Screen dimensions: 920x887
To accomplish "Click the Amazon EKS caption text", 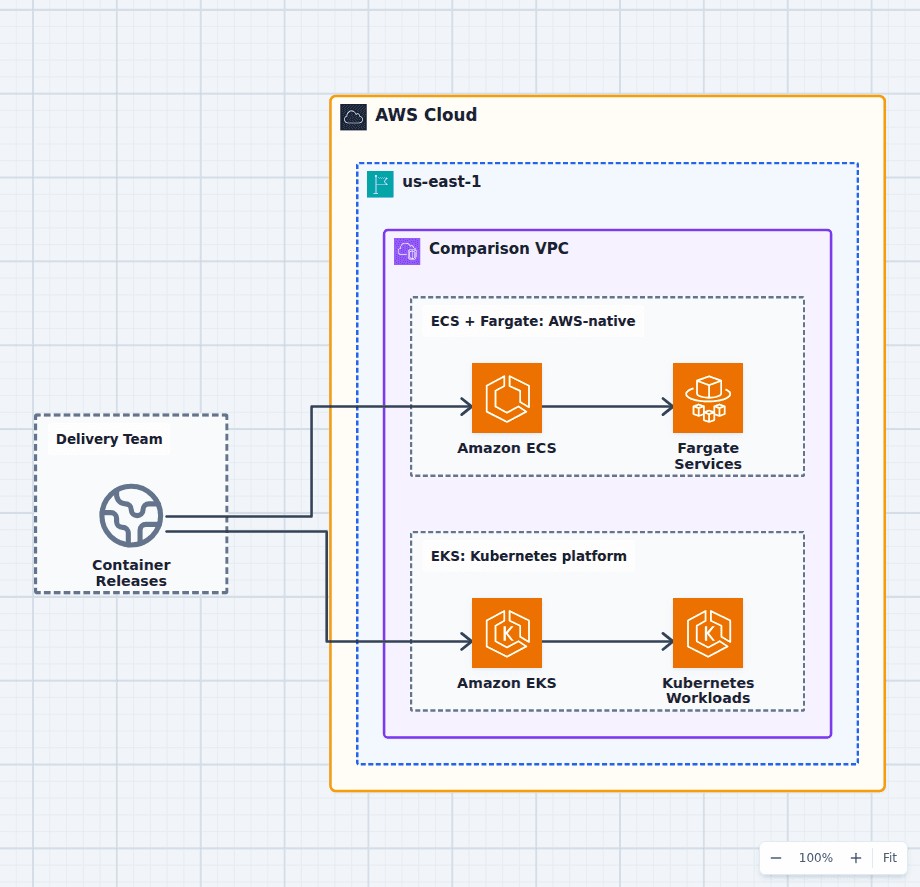I will (507, 683).
